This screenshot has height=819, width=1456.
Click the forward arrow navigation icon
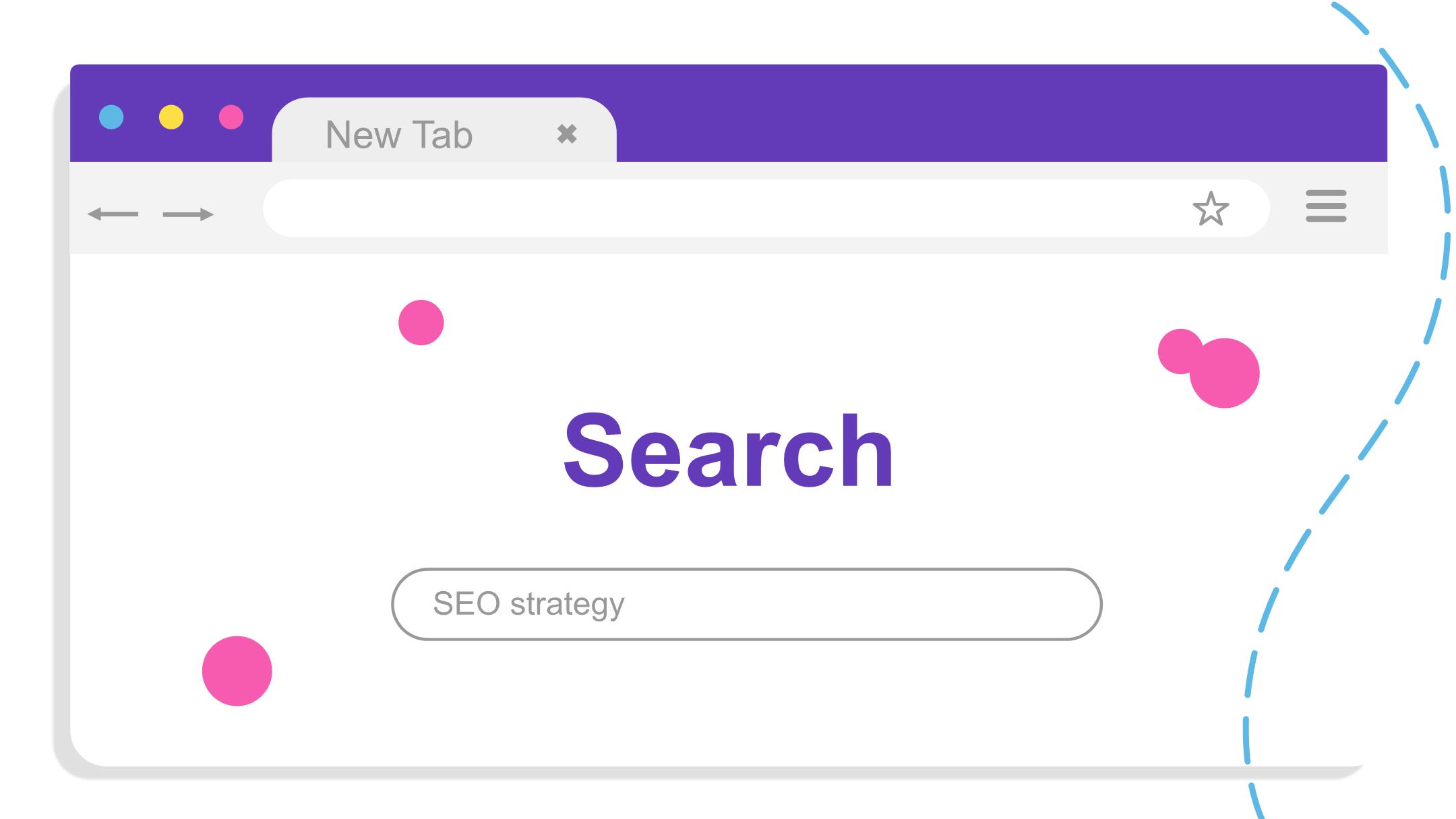188,214
